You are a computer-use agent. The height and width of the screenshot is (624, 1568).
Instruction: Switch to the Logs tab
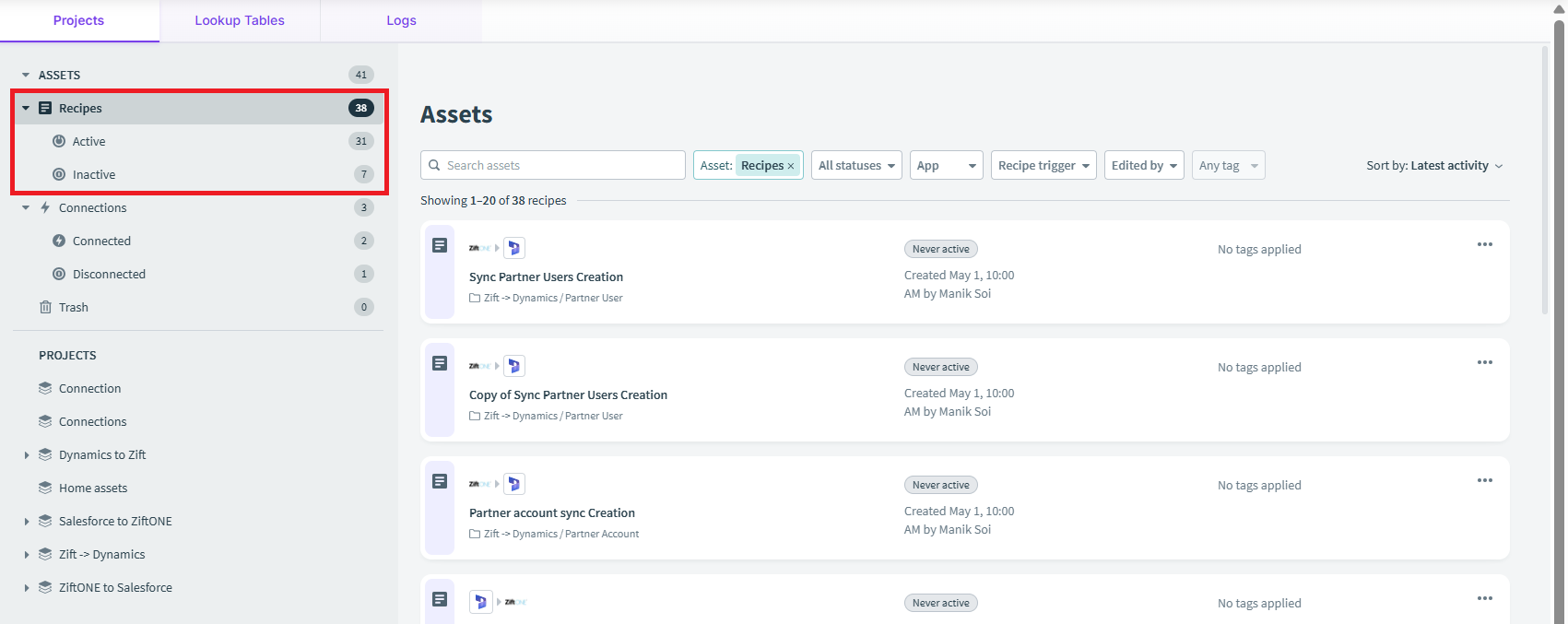click(x=401, y=20)
